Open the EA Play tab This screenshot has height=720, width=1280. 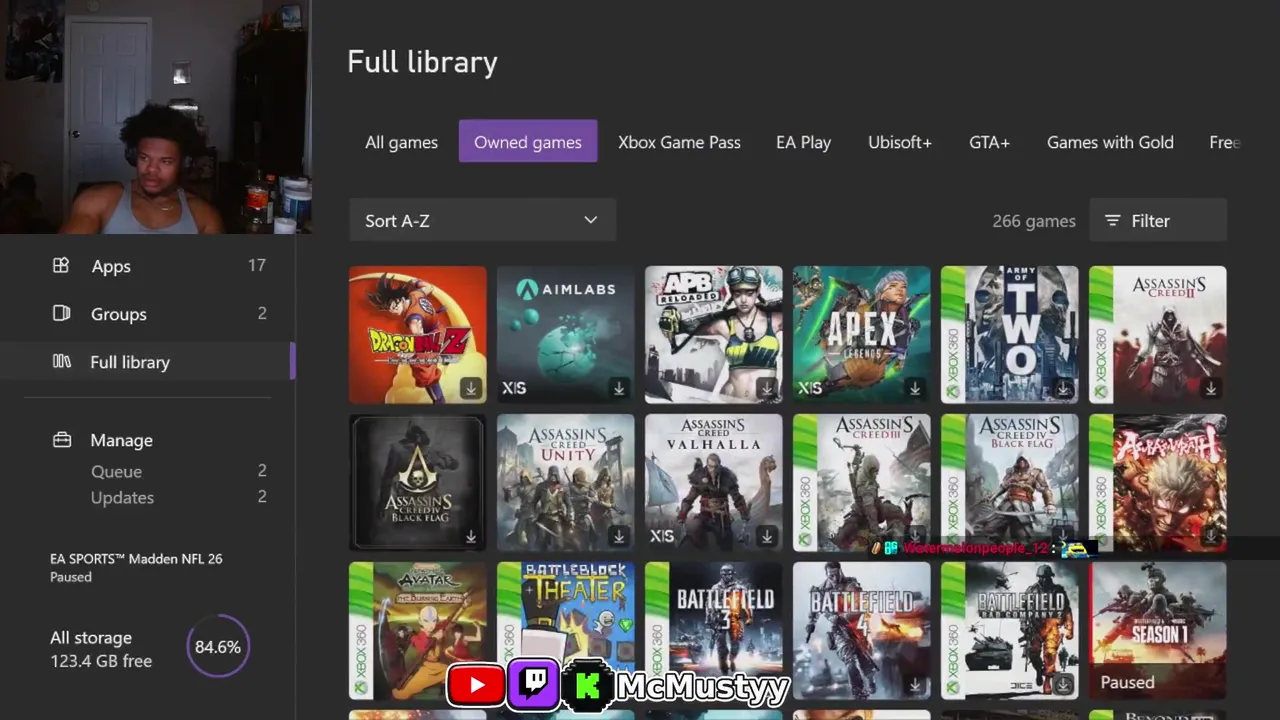tap(803, 142)
